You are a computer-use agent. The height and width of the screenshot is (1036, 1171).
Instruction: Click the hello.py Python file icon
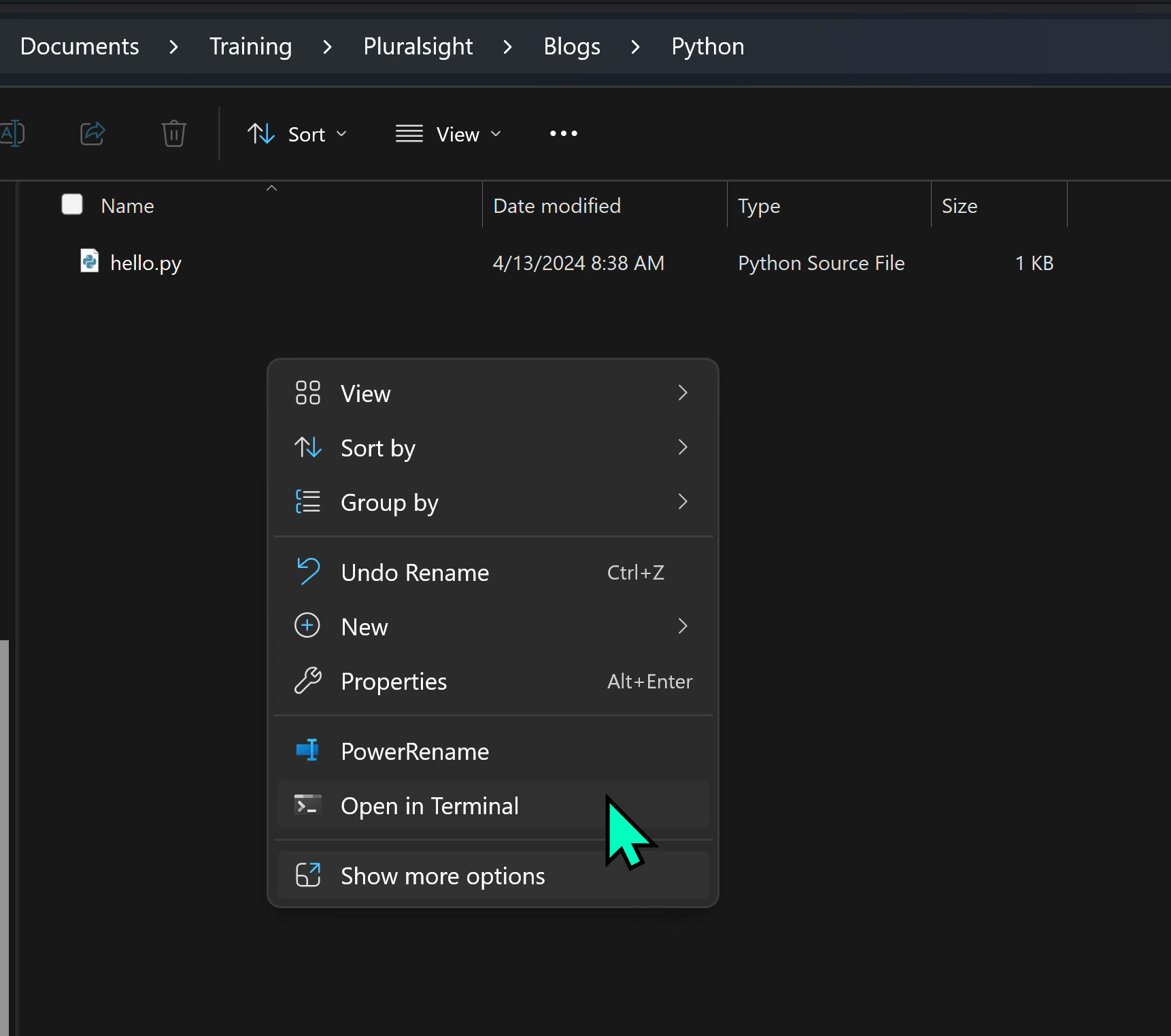click(90, 261)
